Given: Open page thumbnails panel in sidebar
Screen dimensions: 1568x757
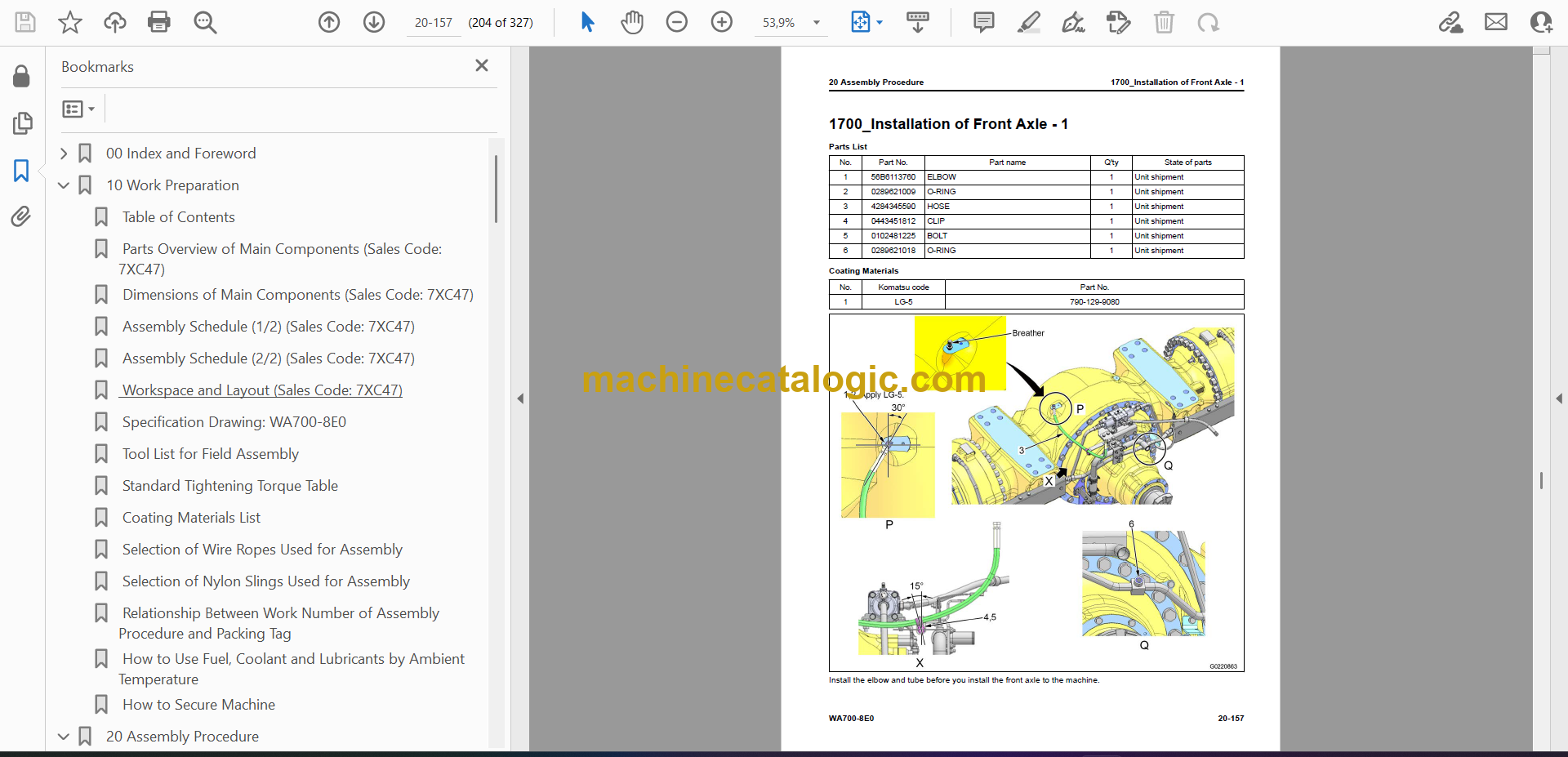Looking at the screenshot, I should point(22,123).
